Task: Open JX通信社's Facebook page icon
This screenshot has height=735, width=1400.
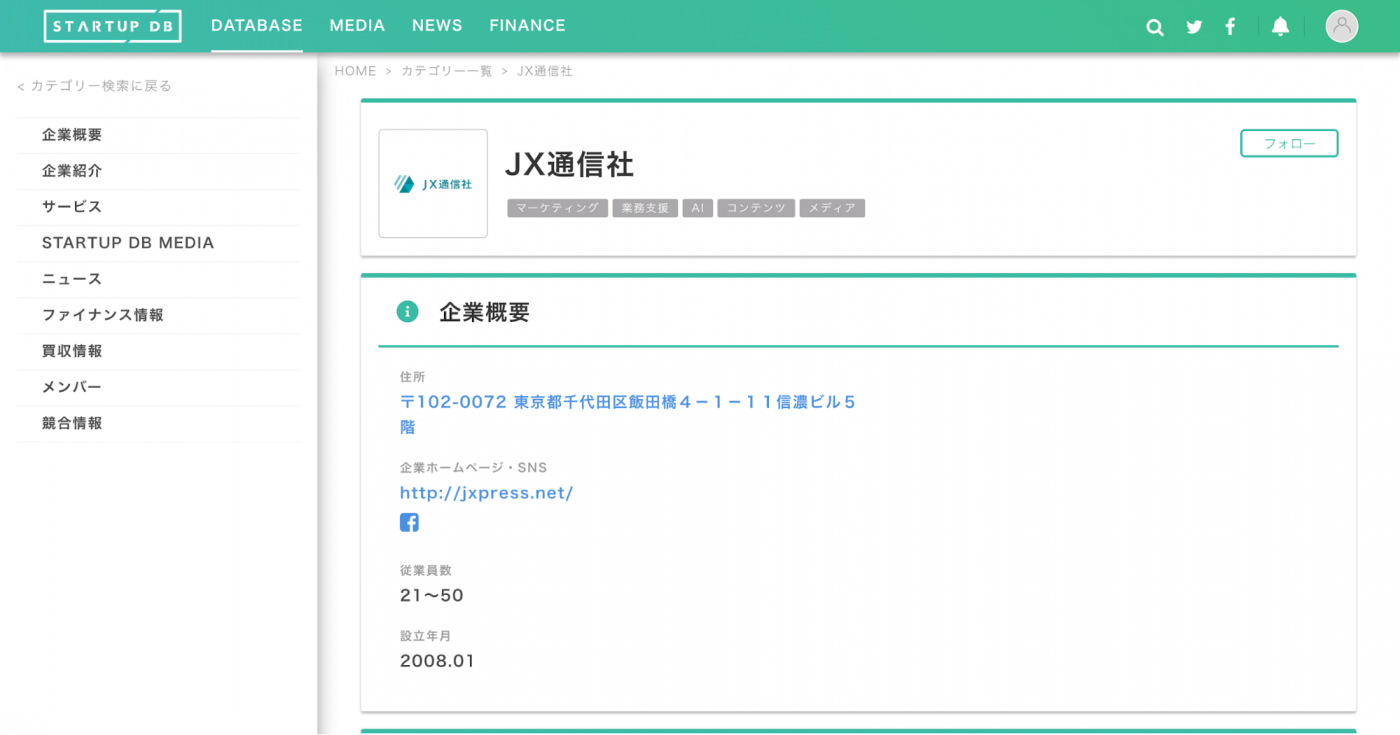Action: pyautogui.click(x=409, y=521)
